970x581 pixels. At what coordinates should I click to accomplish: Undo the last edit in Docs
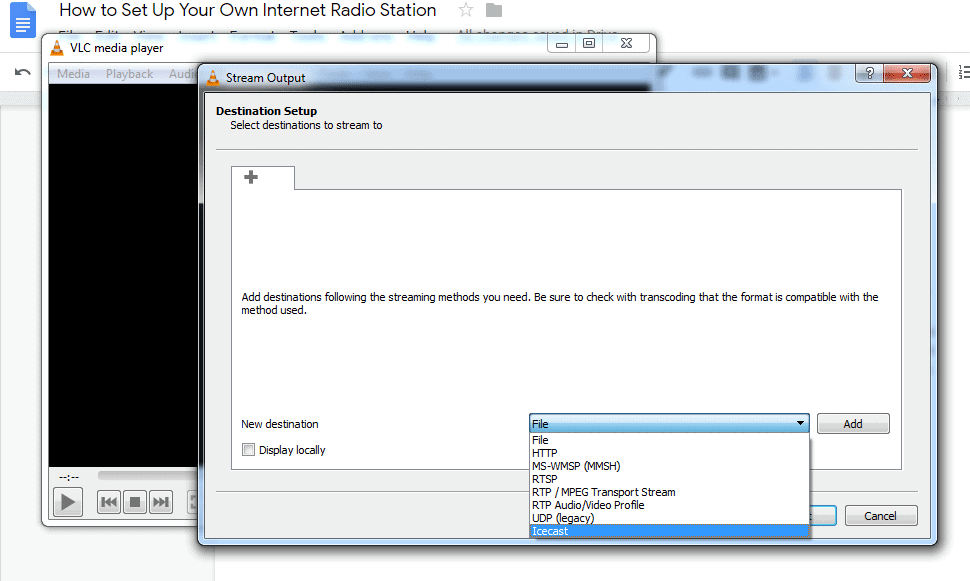[x=21, y=71]
